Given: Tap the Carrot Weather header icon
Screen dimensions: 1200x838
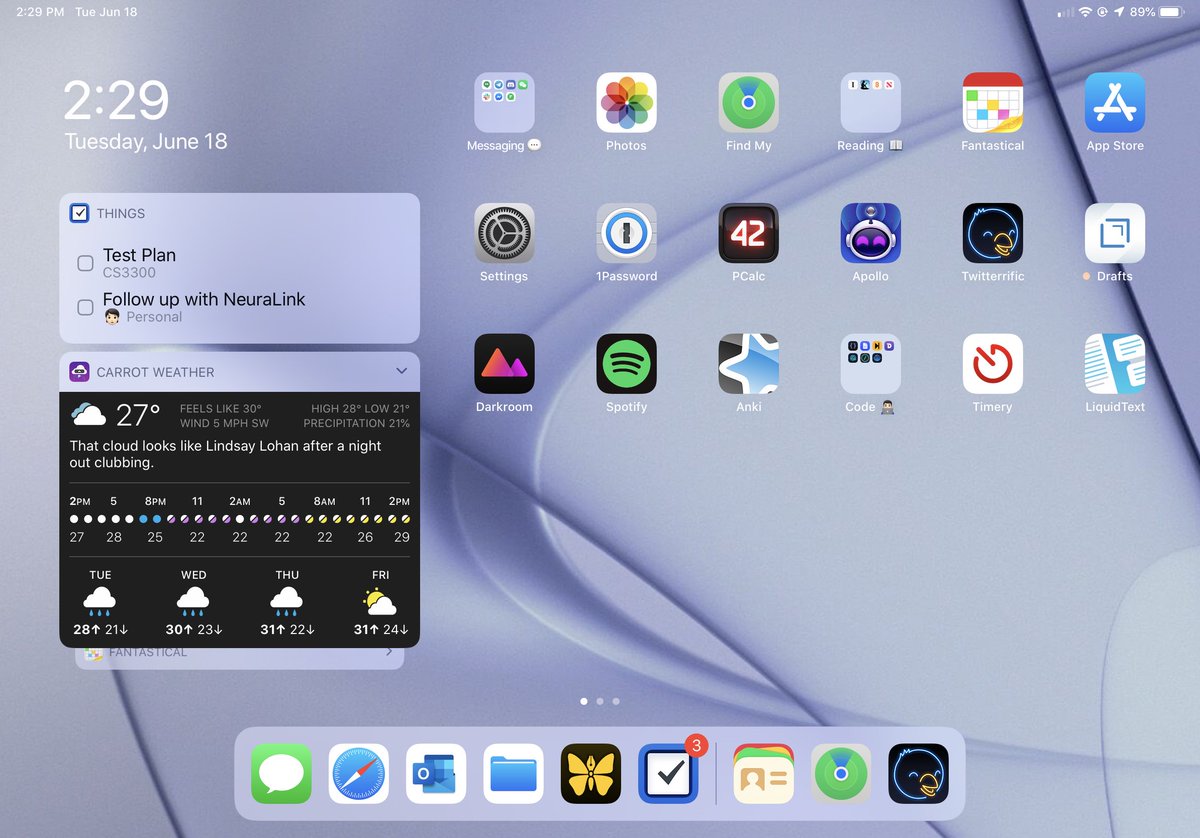Looking at the screenshot, I should (79, 372).
